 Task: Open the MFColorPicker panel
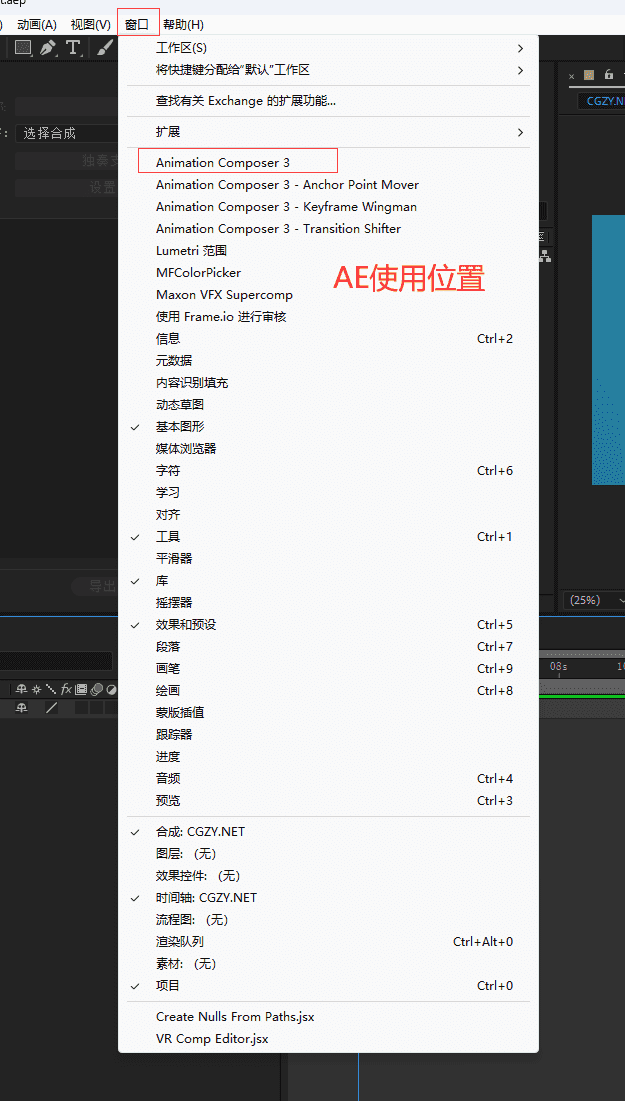click(328, 272)
